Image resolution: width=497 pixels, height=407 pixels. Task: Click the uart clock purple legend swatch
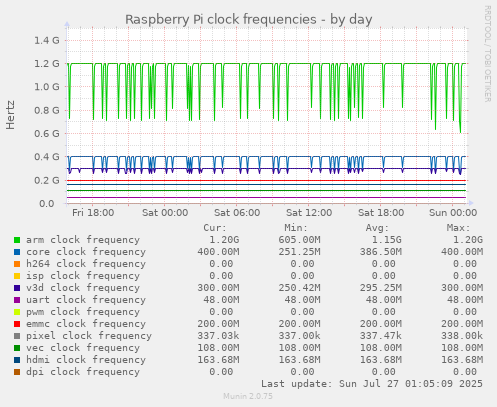click(x=17, y=300)
